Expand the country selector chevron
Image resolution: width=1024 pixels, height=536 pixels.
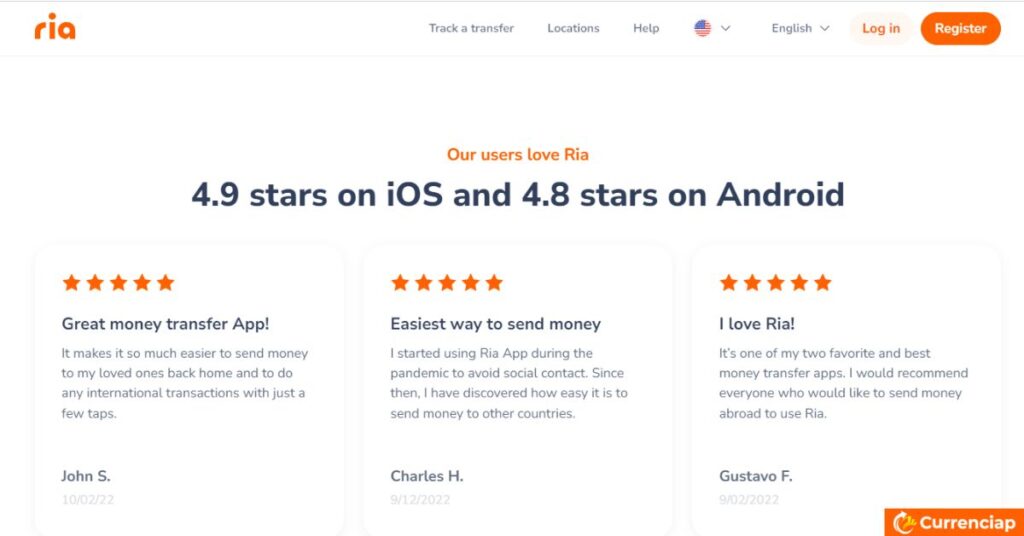(x=726, y=28)
